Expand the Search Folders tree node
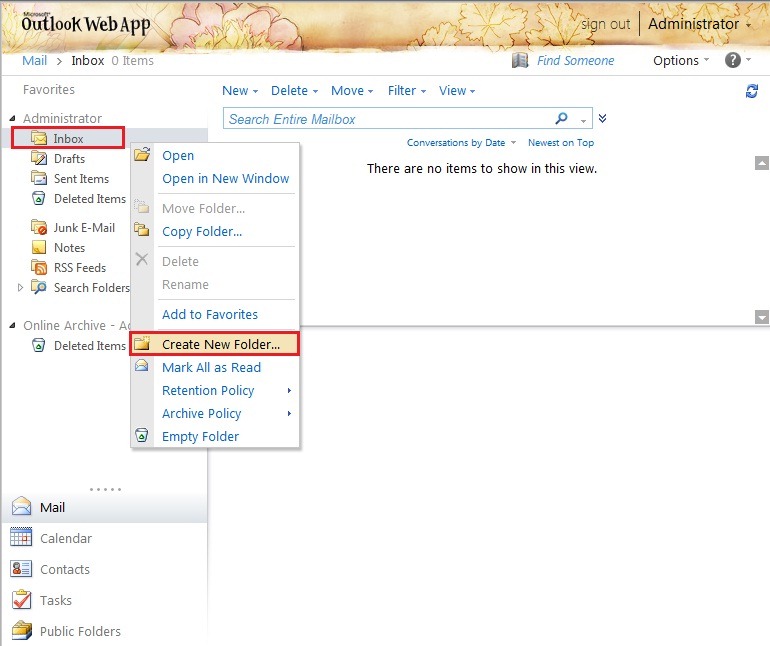This screenshot has height=646, width=770. click(x=21, y=288)
